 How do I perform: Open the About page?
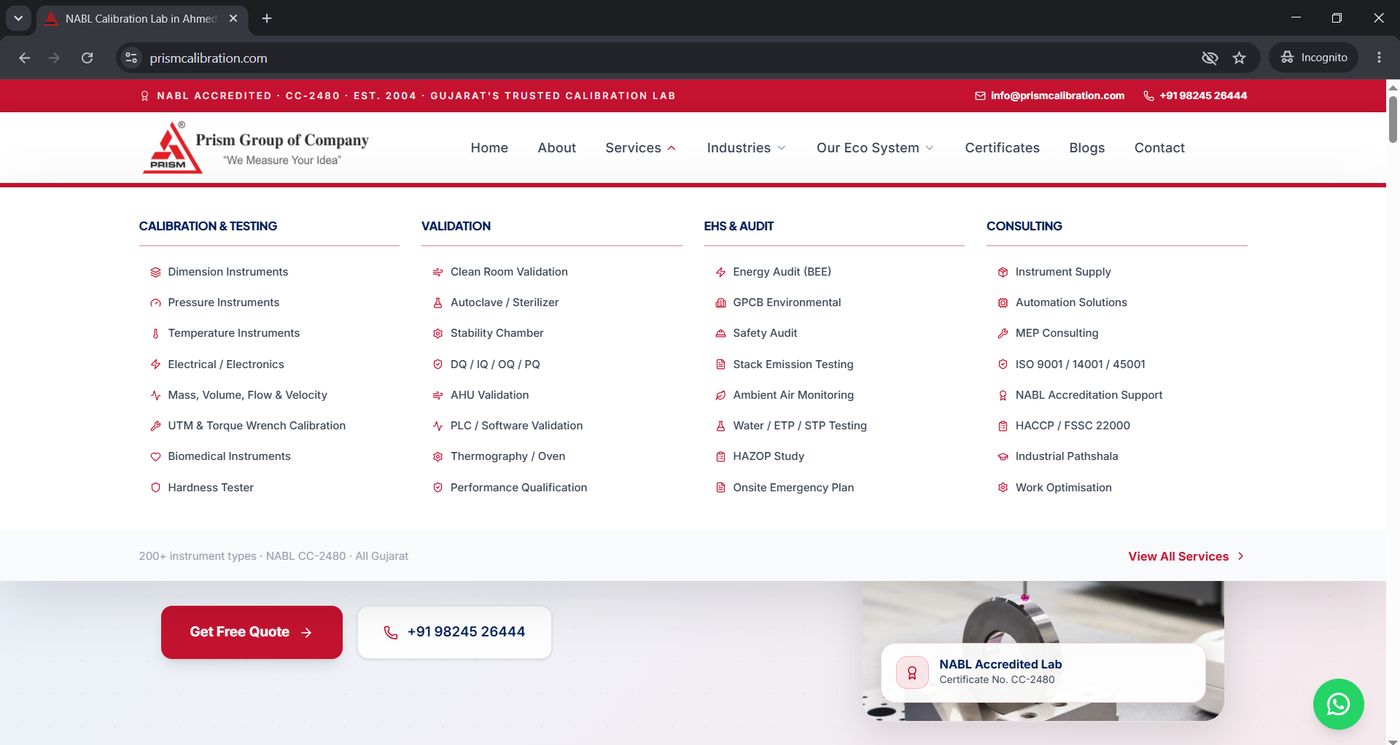tap(557, 148)
